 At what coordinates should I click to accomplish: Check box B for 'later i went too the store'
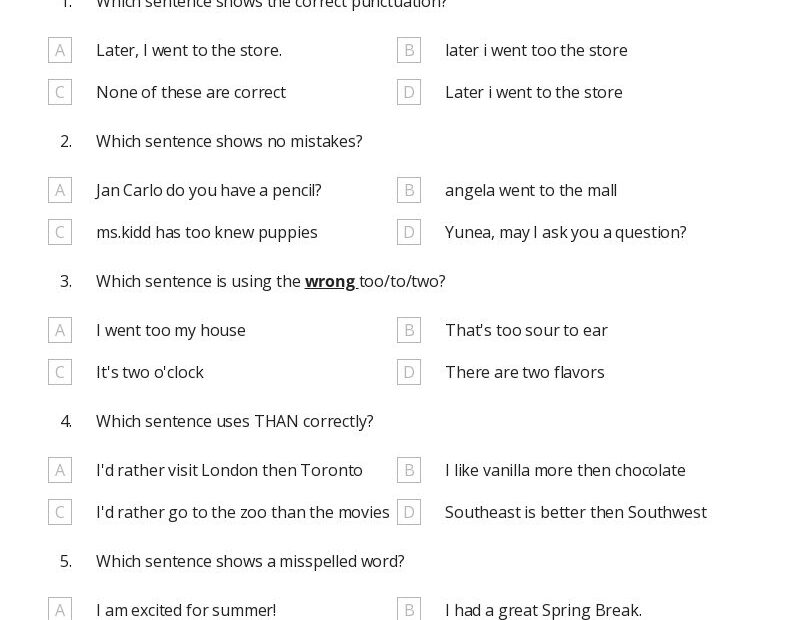(x=409, y=50)
